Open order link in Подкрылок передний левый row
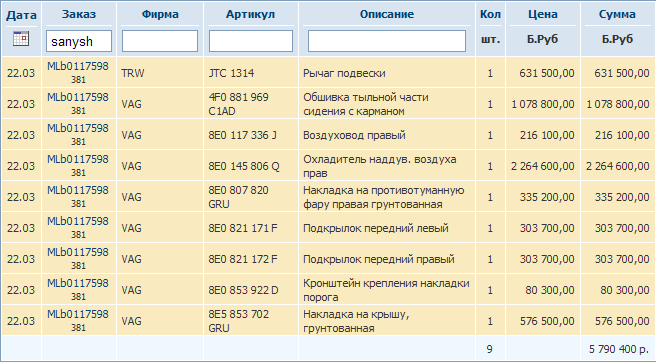 point(78,221)
